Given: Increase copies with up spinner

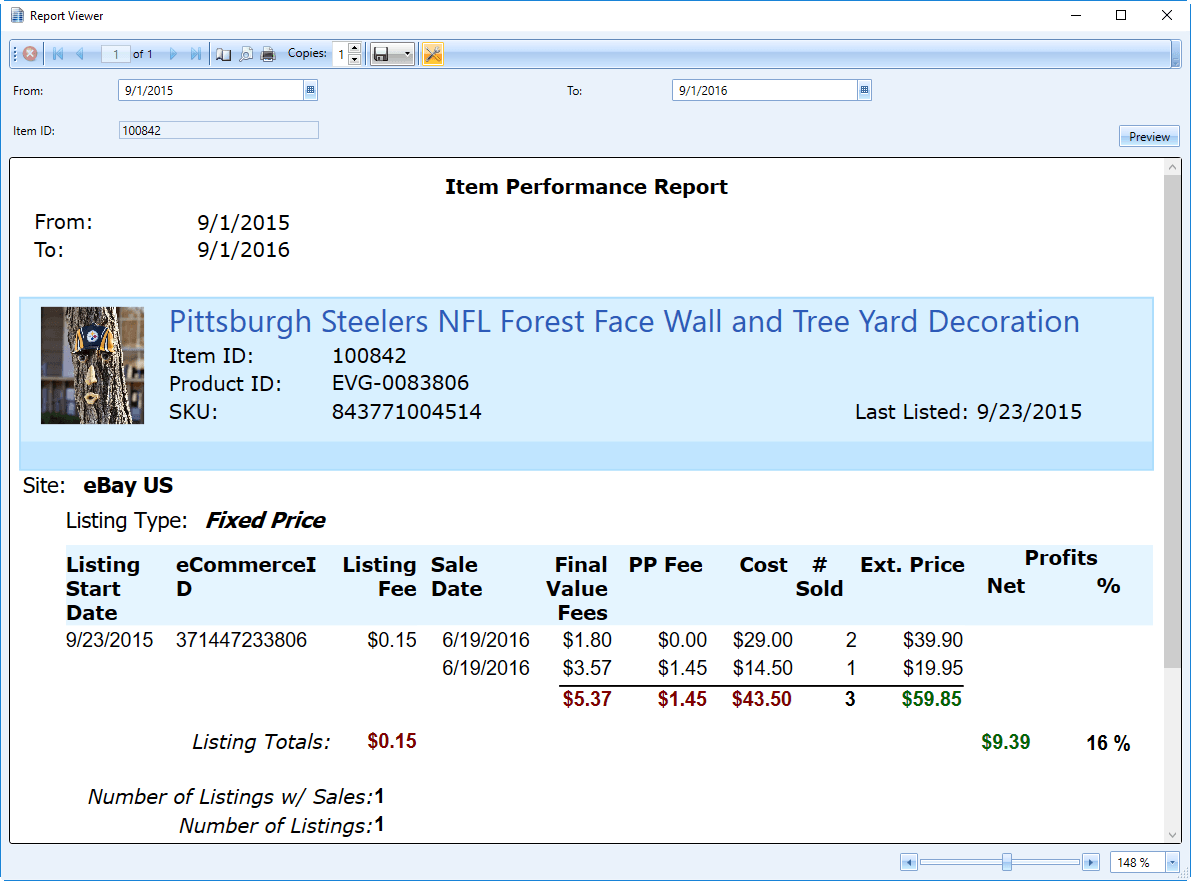Looking at the screenshot, I should click(354, 49).
